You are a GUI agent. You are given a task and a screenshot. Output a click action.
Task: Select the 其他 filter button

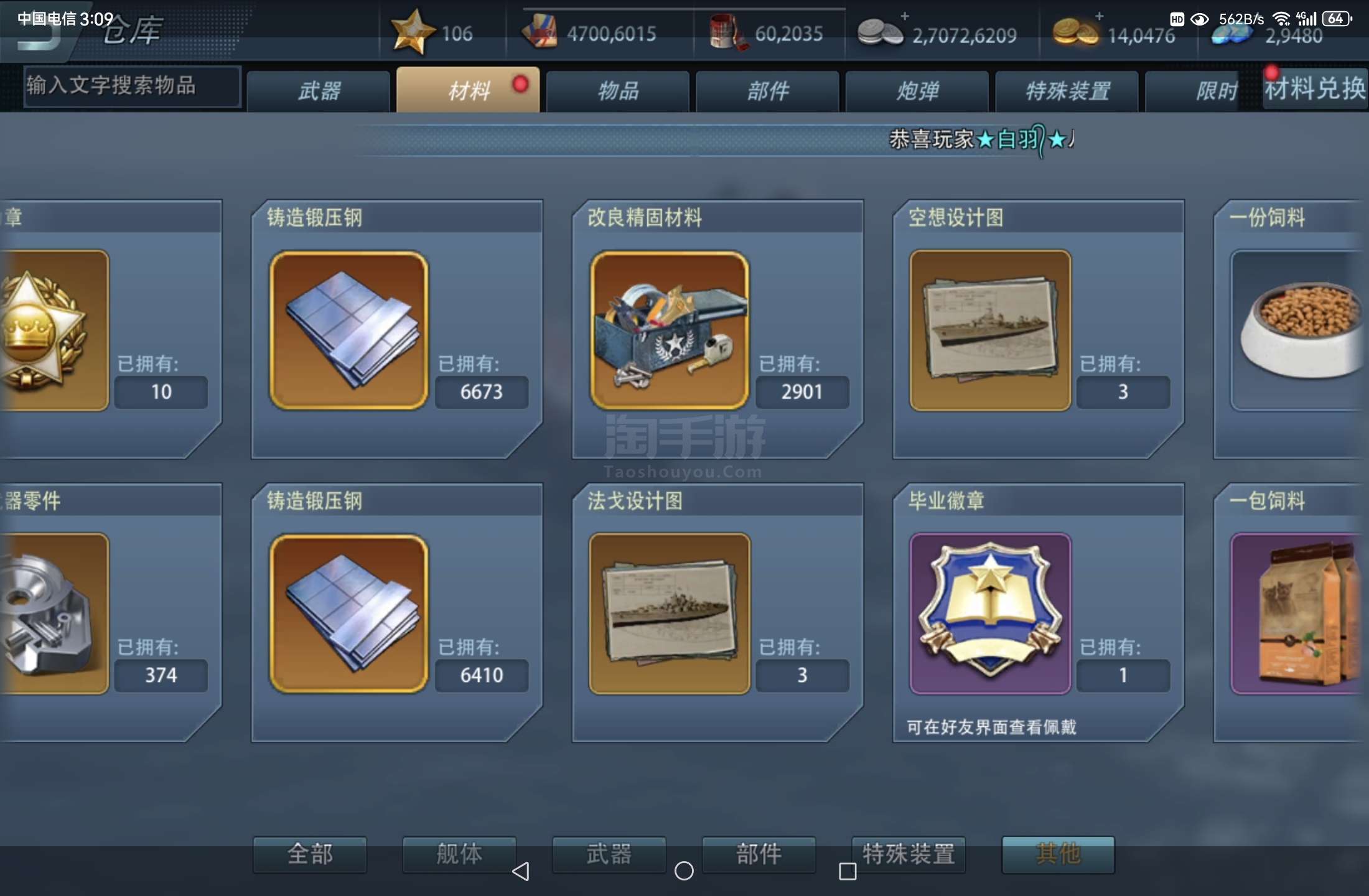click(x=1058, y=854)
